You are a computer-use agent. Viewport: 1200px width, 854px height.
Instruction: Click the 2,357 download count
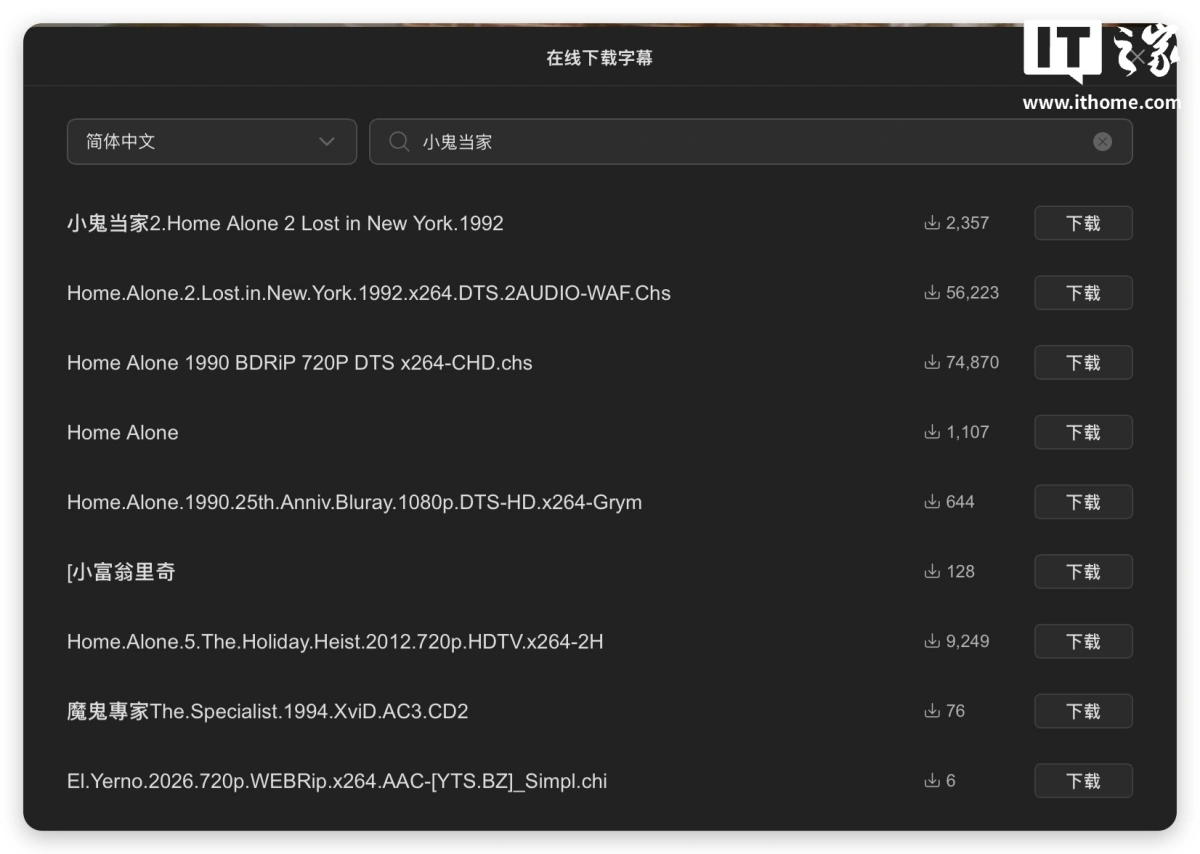[957, 223]
